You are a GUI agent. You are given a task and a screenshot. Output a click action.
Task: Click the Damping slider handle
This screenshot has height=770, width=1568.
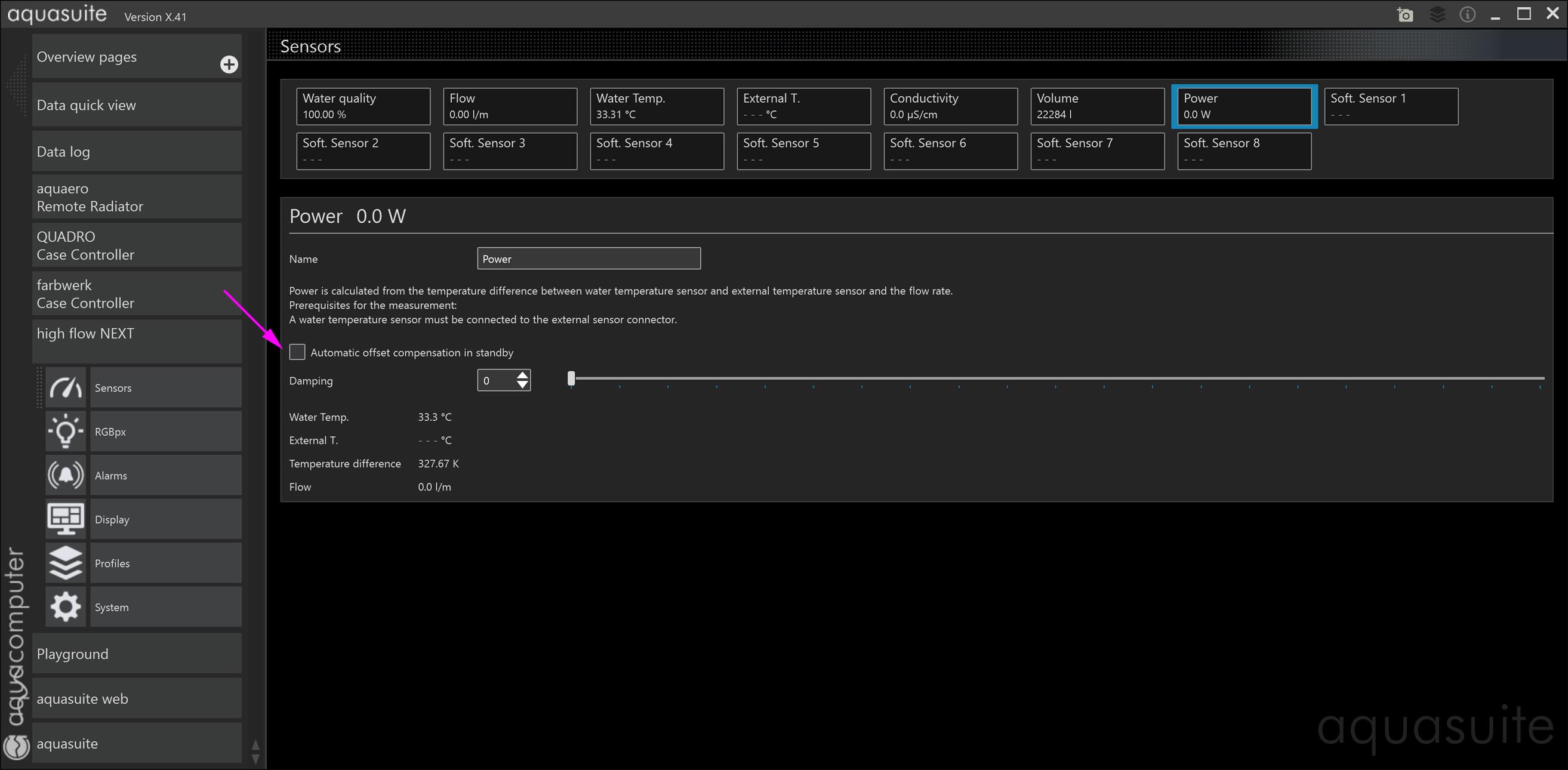[571, 378]
